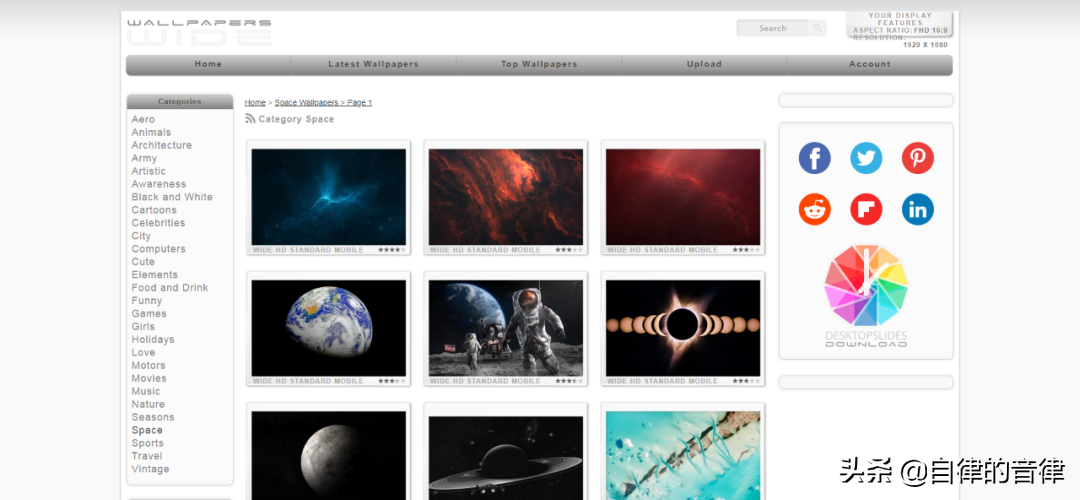
Task: Select the Funny category
Action: tap(147, 301)
